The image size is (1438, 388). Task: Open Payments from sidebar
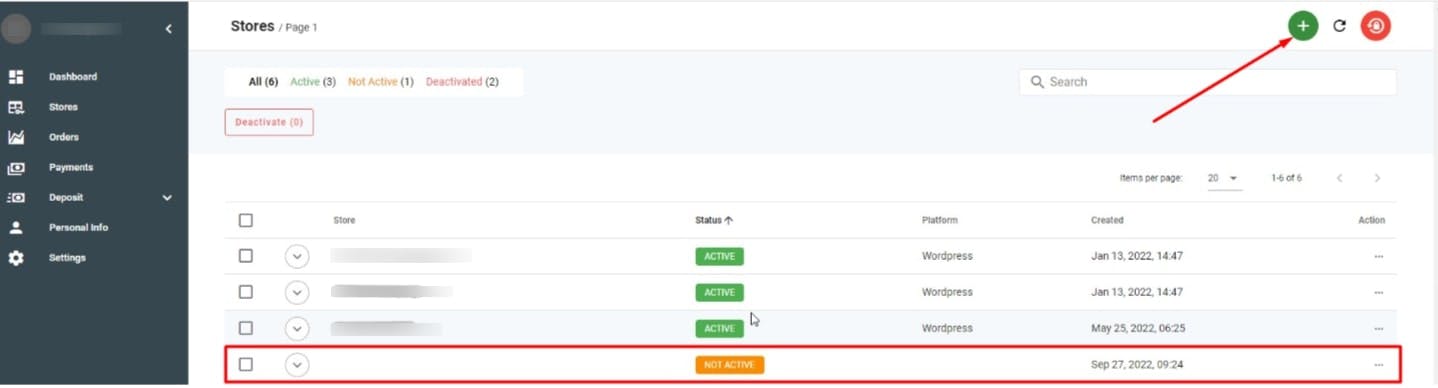[71, 167]
